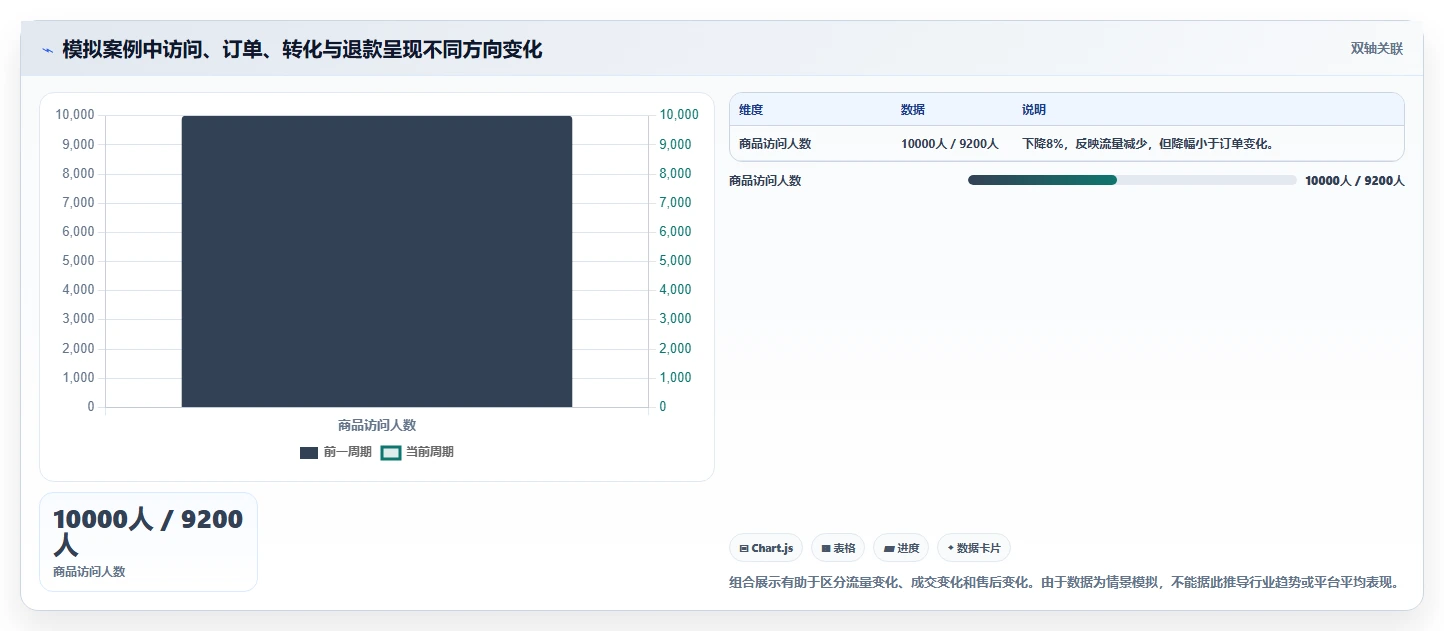Click the 说明 column header
Image resolution: width=1444 pixels, height=631 pixels.
(x=1034, y=110)
